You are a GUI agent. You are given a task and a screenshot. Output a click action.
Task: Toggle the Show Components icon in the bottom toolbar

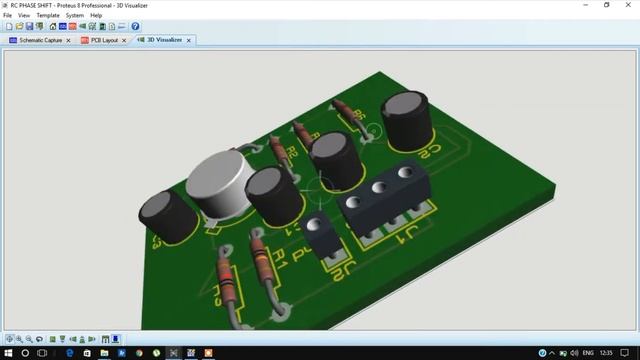tap(116, 339)
